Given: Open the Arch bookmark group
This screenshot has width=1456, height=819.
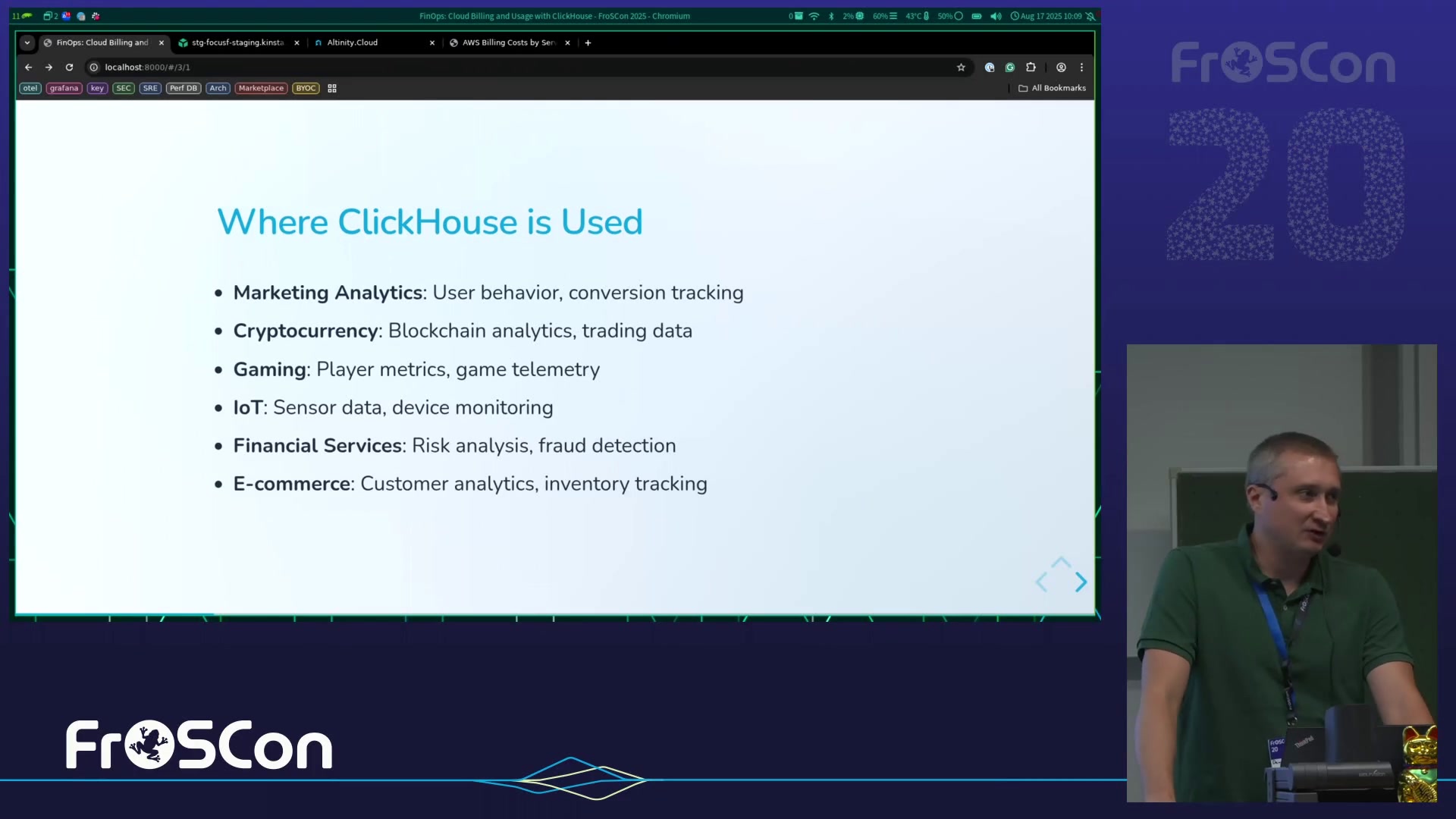Looking at the screenshot, I should (218, 89).
